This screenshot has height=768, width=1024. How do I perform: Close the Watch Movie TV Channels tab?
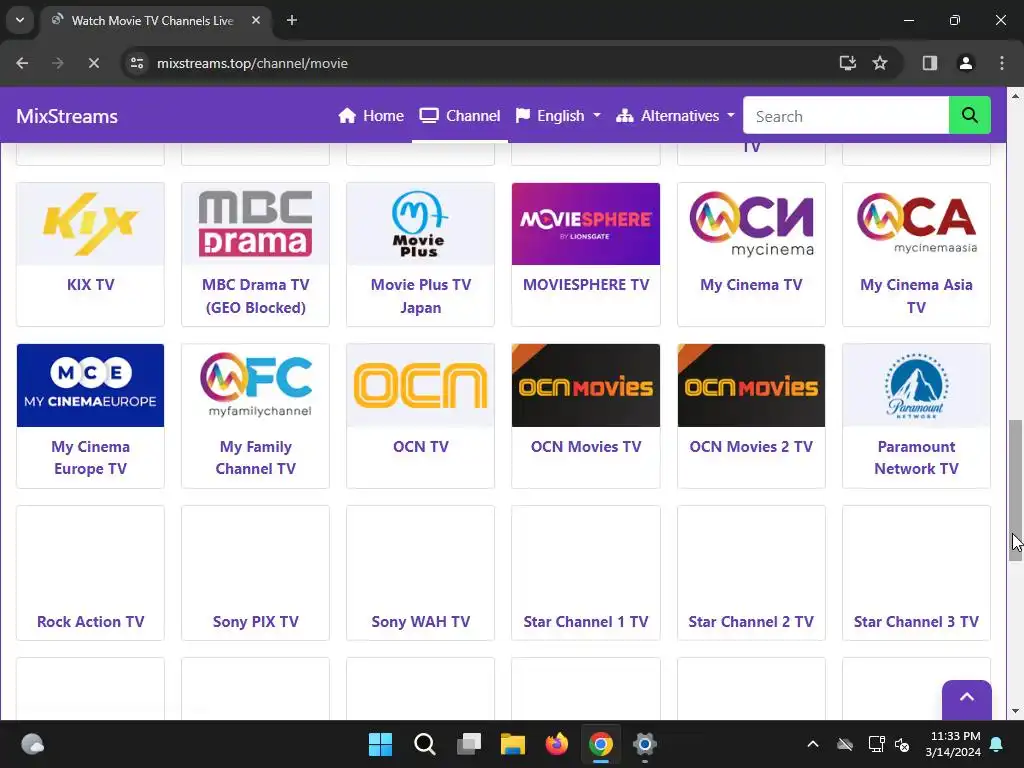click(256, 20)
